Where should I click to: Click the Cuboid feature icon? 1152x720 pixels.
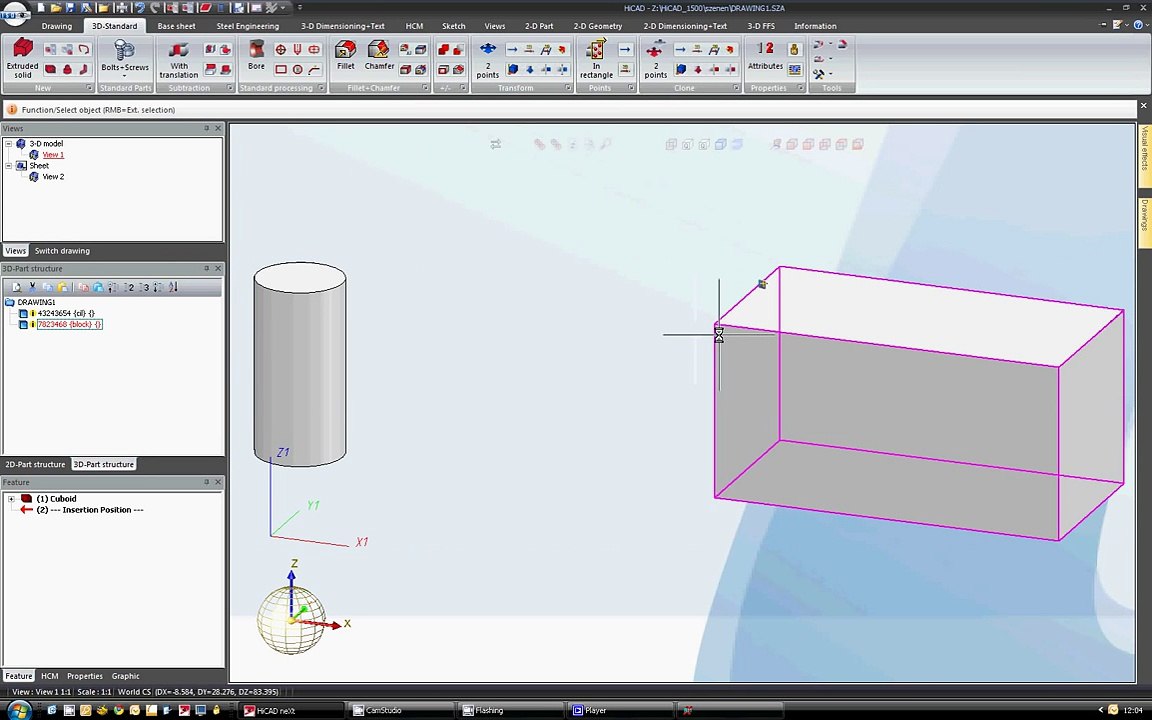pos(26,498)
